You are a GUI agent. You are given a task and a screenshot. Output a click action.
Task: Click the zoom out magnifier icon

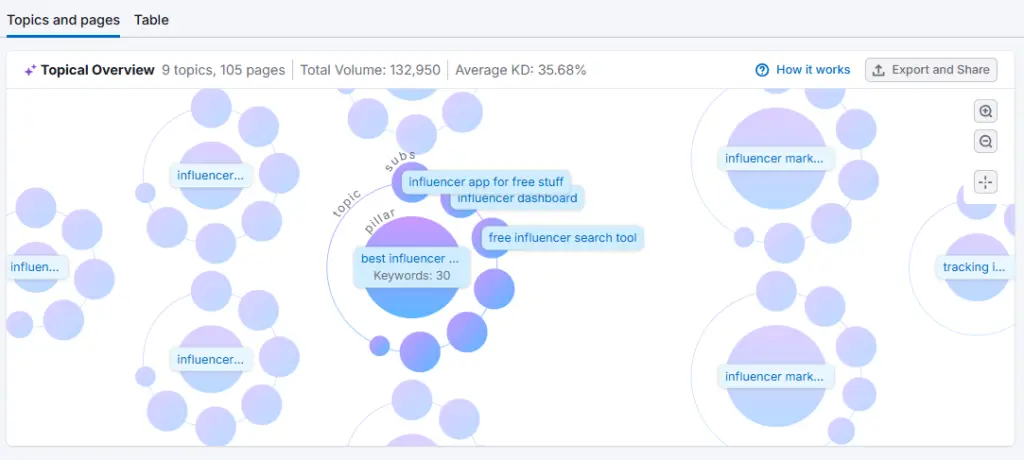[986, 142]
